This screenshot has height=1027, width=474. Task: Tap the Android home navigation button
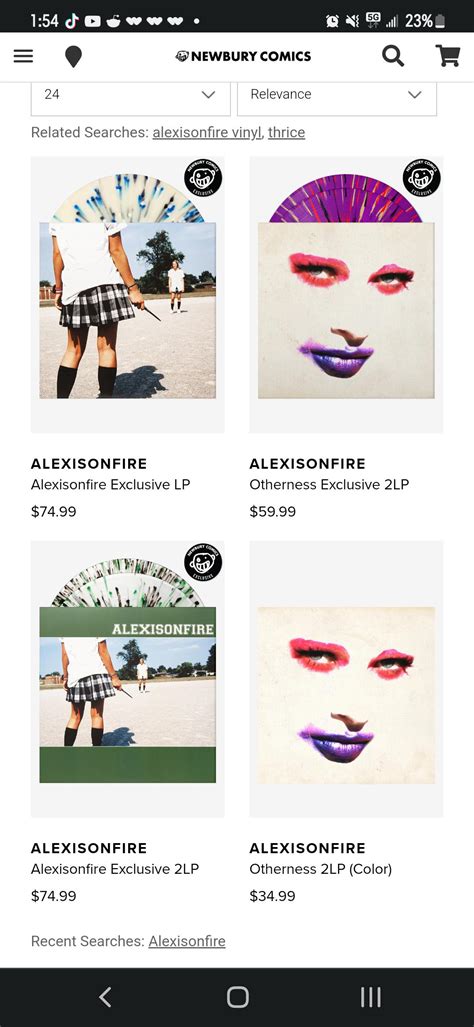tap(238, 997)
